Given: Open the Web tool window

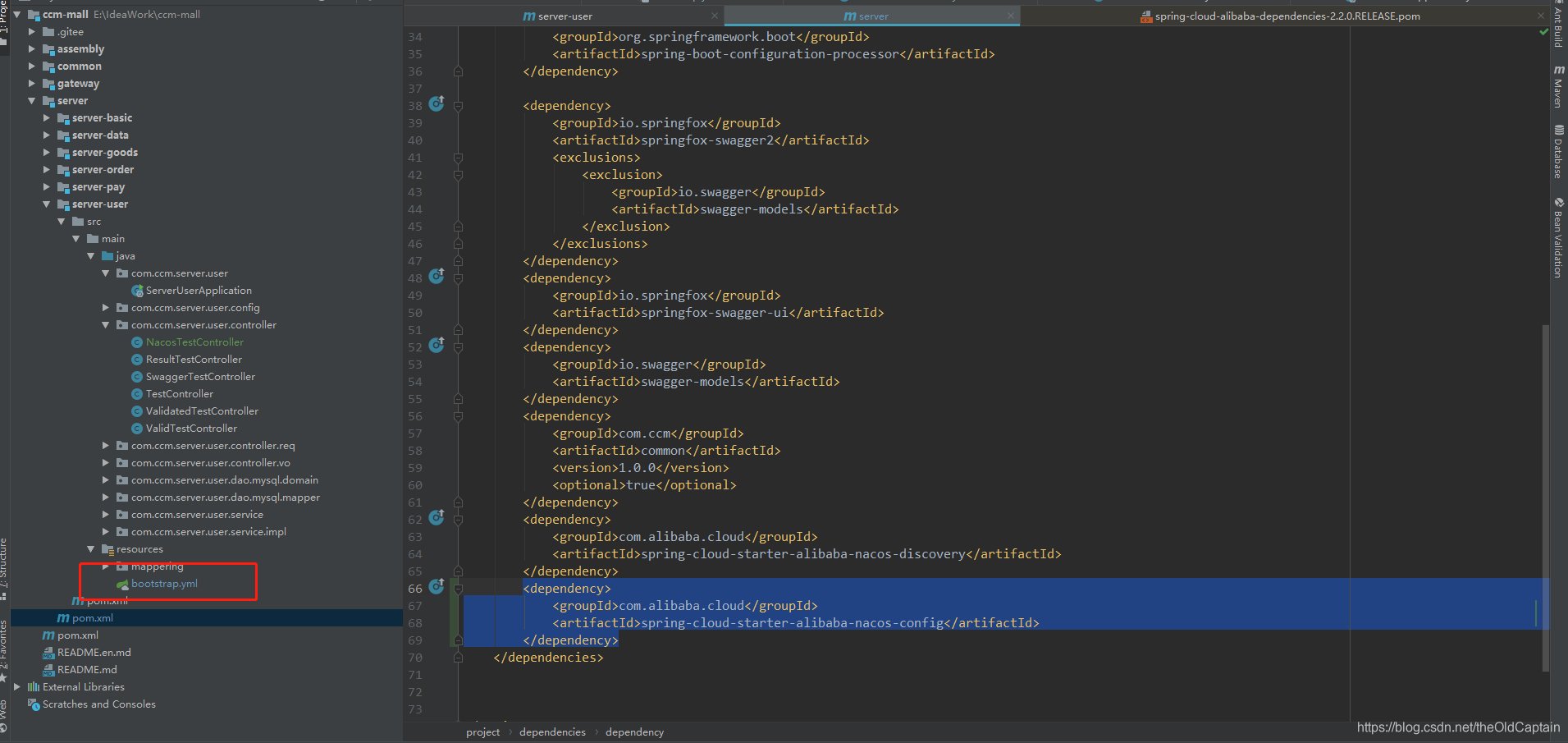Looking at the screenshot, I should 4,715.
